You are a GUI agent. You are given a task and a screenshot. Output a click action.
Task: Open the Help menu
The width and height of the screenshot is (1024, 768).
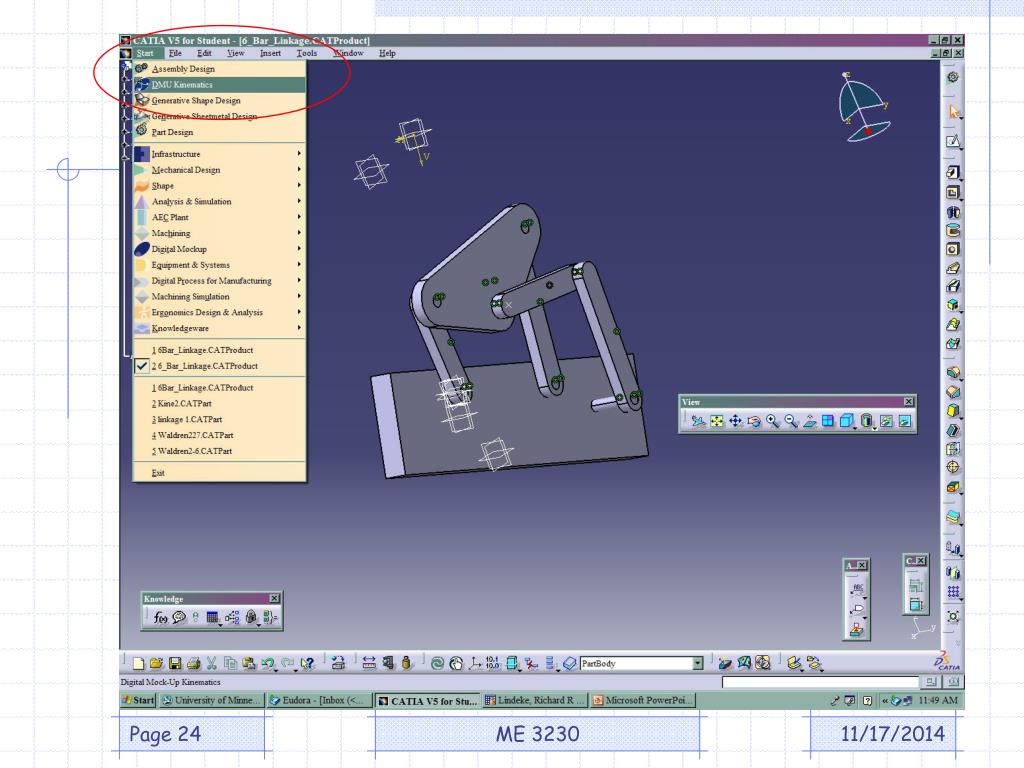click(387, 54)
